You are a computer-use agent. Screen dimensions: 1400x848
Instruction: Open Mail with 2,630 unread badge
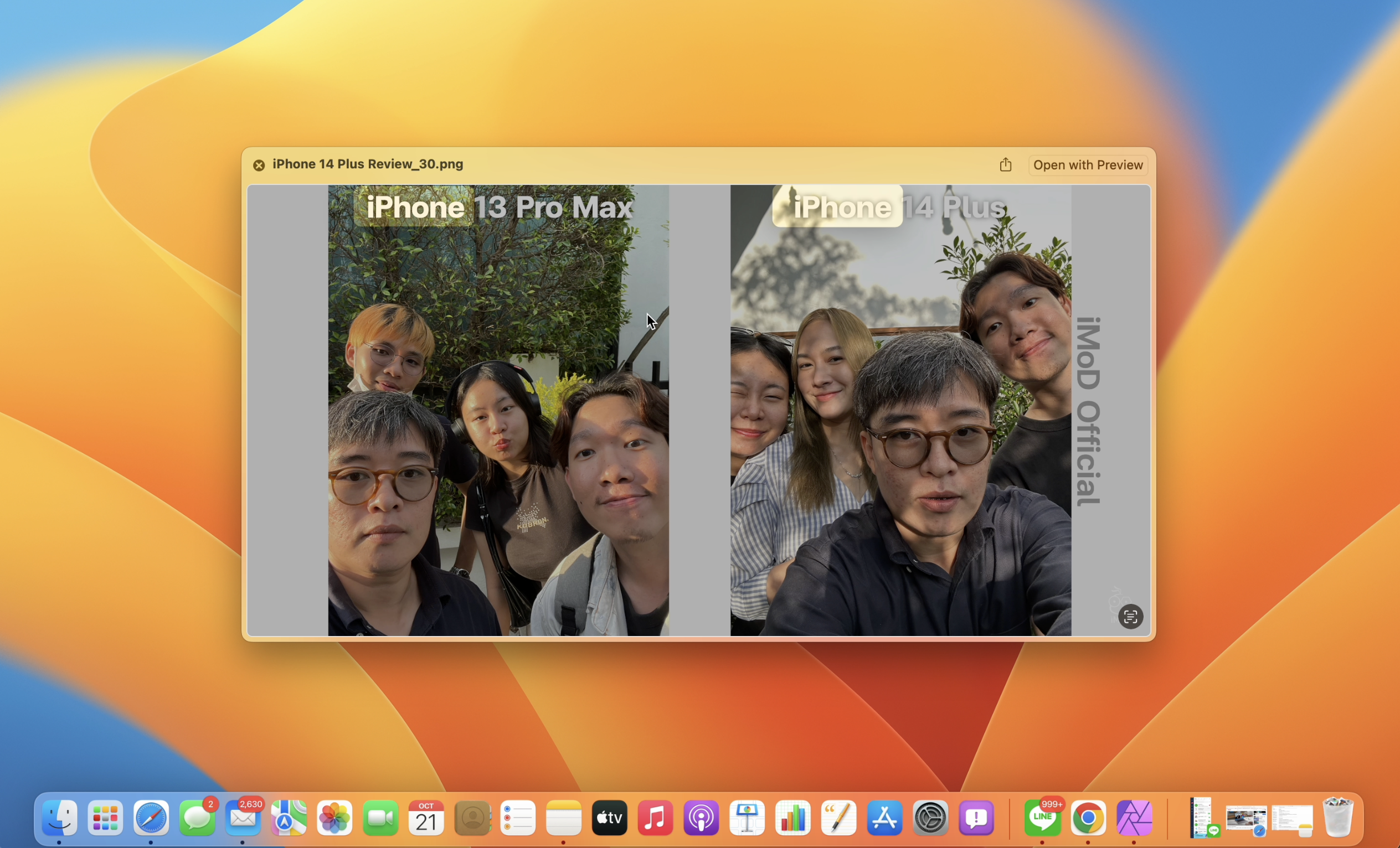point(243,818)
